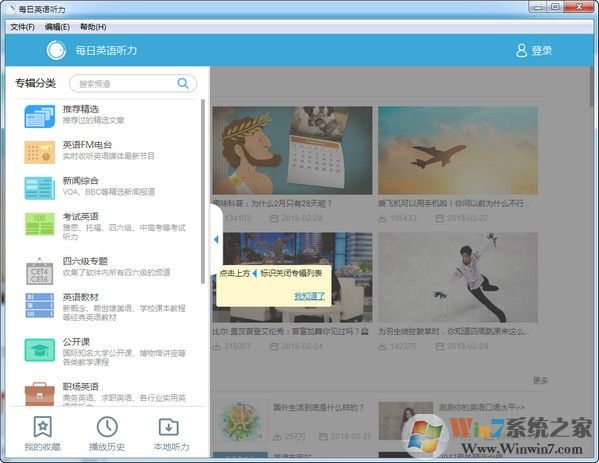The height and width of the screenshot is (463, 599).
Task: Open the 考试英语 exam icon
Action: tap(40, 223)
